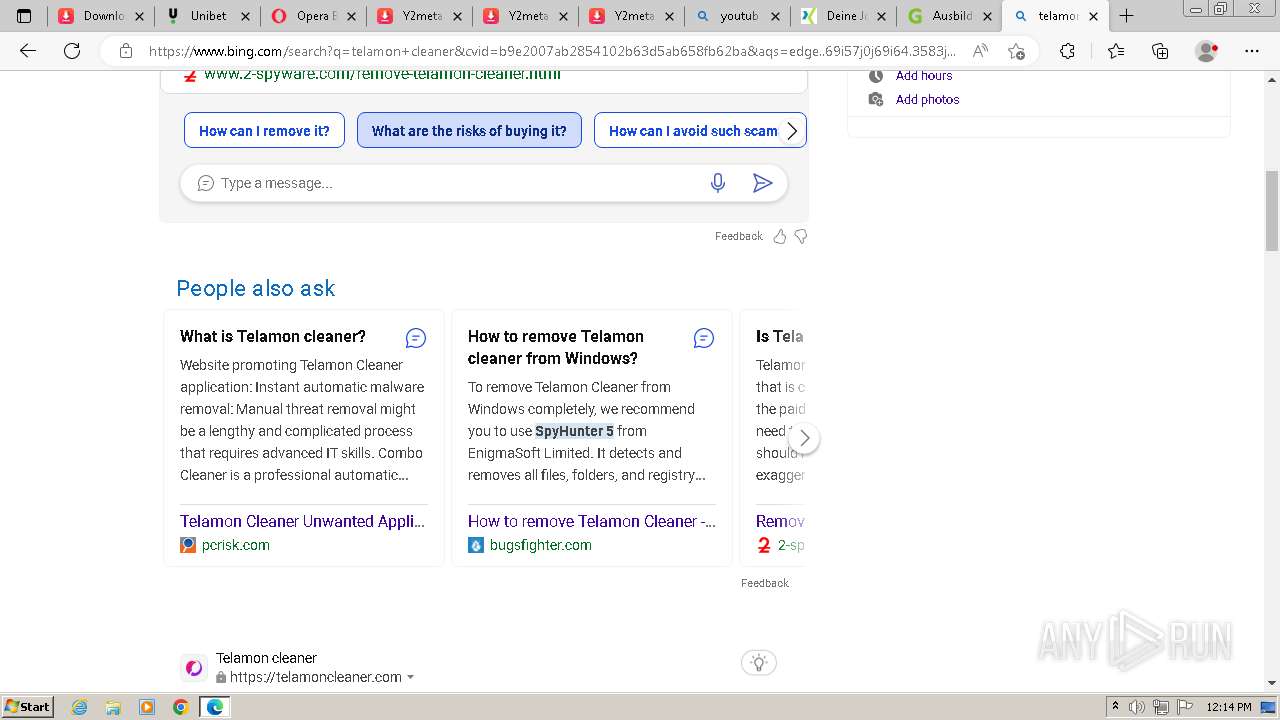Open the Add hours link
The width and height of the screenshot is (1280, 720).
924,76
